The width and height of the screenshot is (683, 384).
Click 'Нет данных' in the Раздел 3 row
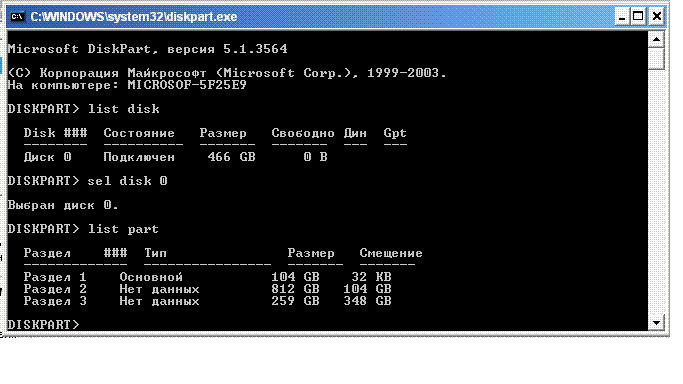[159, 301]
